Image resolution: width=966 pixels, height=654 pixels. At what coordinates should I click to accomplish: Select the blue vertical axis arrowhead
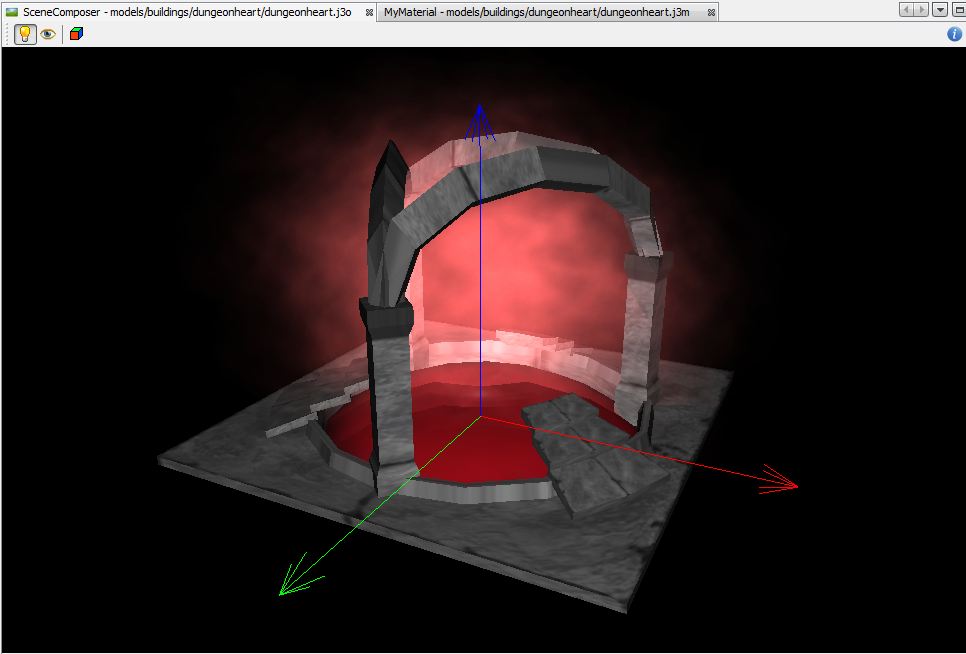(x=480, y=118)
